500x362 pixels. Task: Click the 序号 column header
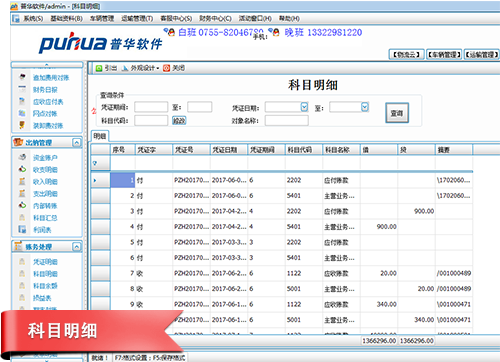(x=122, y=150)
